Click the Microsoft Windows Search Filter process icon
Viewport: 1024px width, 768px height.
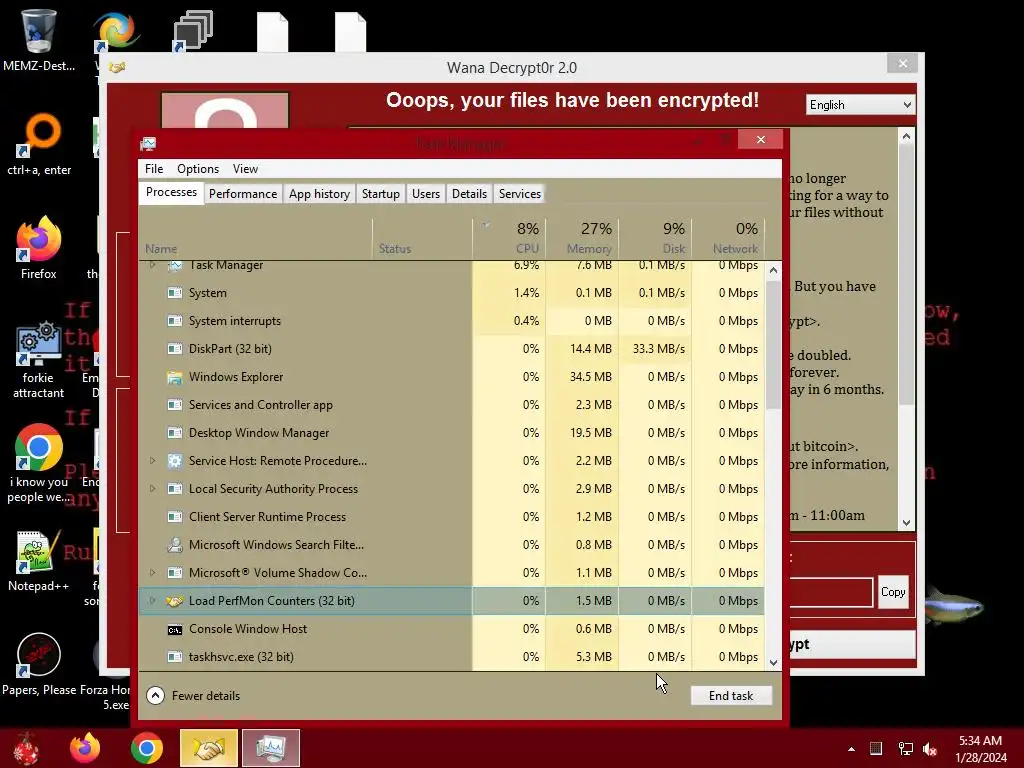pyautogui.click(x=174, y=545)
